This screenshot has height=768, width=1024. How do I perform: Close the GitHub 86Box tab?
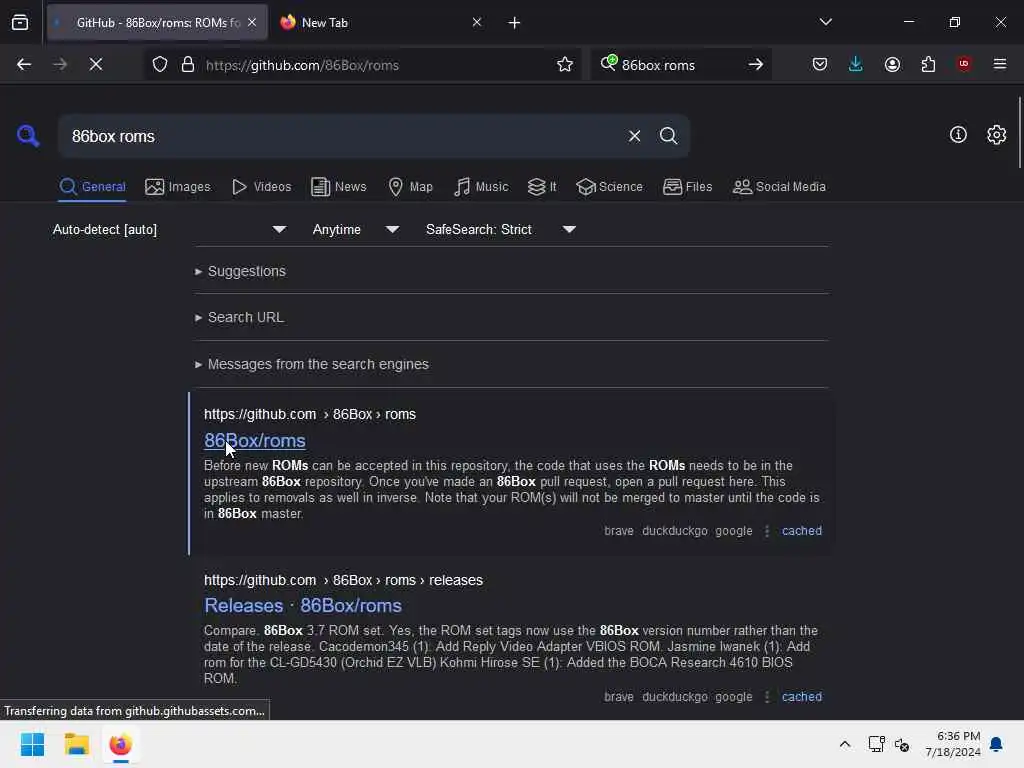click(x=252, y=22)
